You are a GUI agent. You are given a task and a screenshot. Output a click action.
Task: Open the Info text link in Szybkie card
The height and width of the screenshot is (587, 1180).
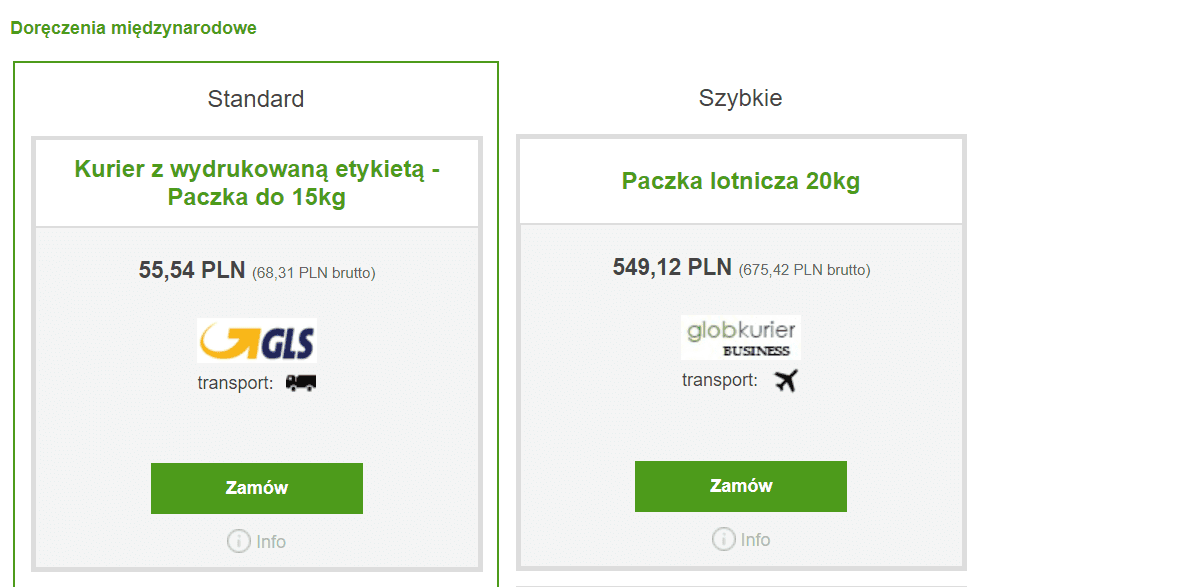click(756, 540)
